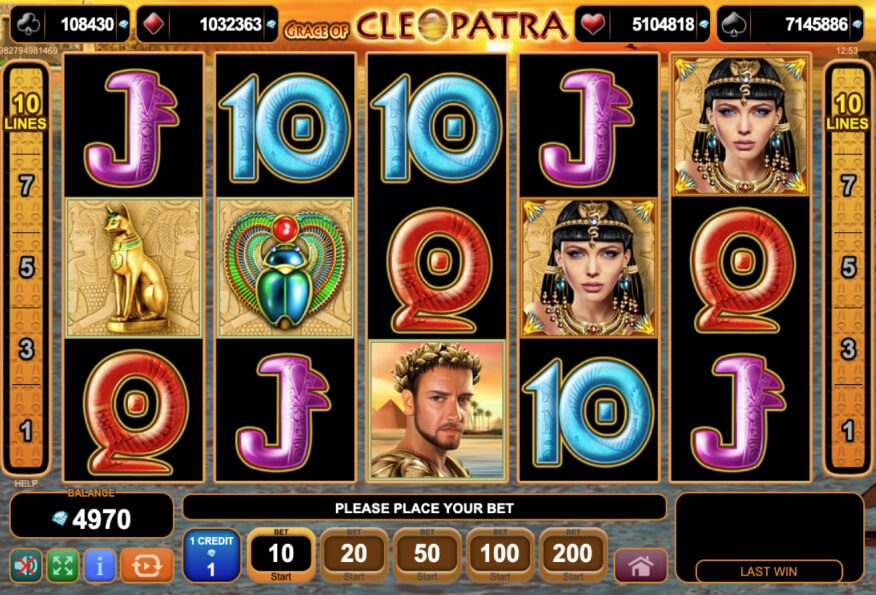Select the bet 200 button
The width and height of the screenshot is (876, 595).
click(573, 555)
